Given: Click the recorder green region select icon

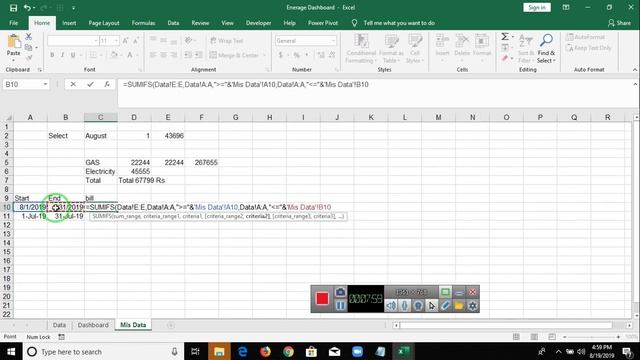Looking at the screenshot, I should [445, 292].
